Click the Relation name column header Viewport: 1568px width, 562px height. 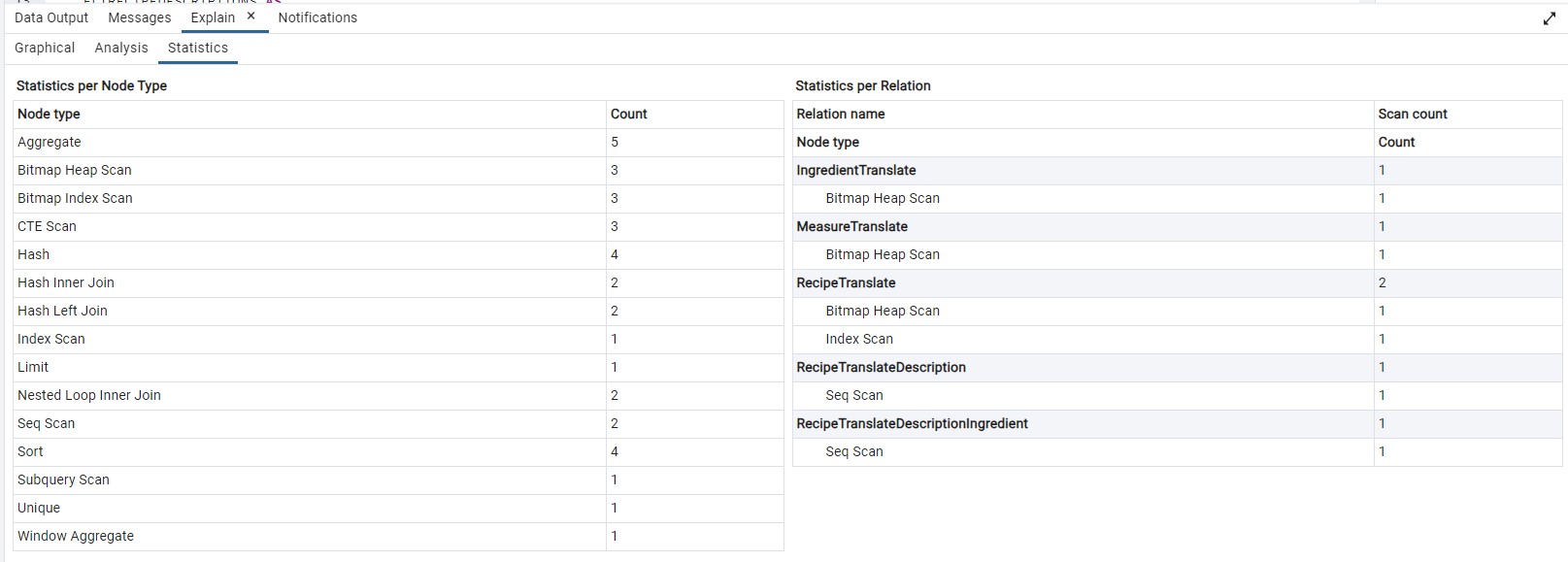(841, 114)
